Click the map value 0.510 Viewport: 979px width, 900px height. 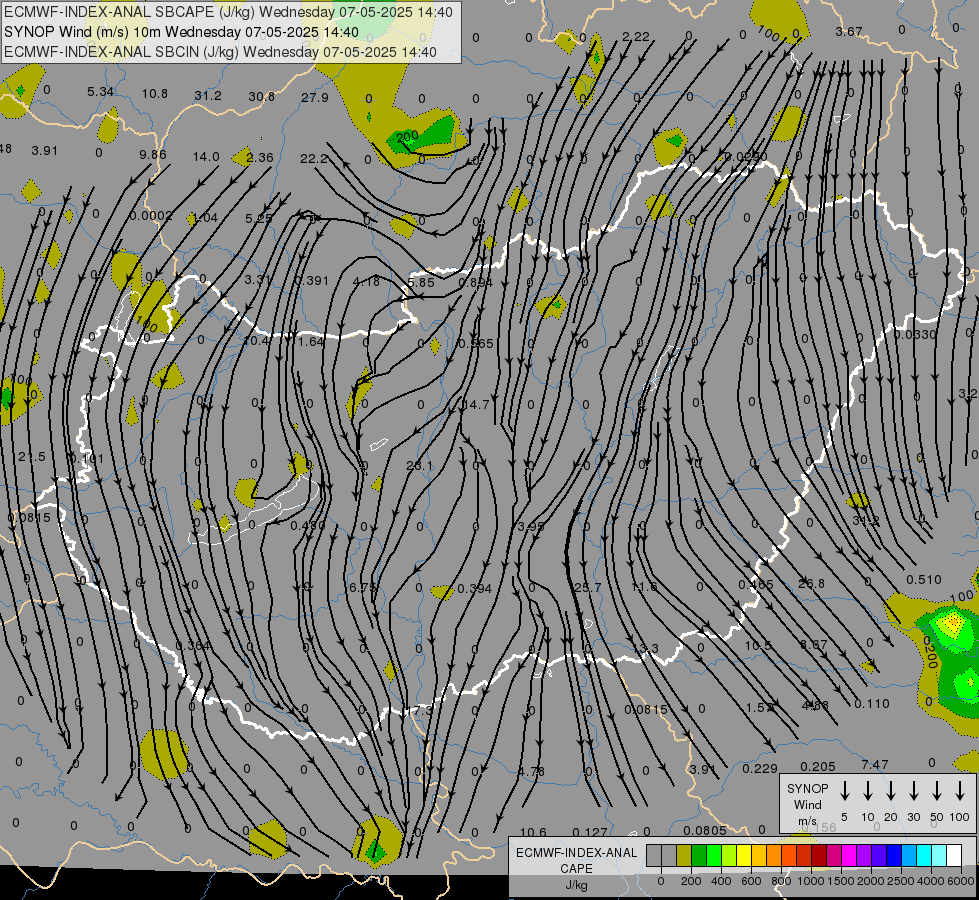(923, 580)
